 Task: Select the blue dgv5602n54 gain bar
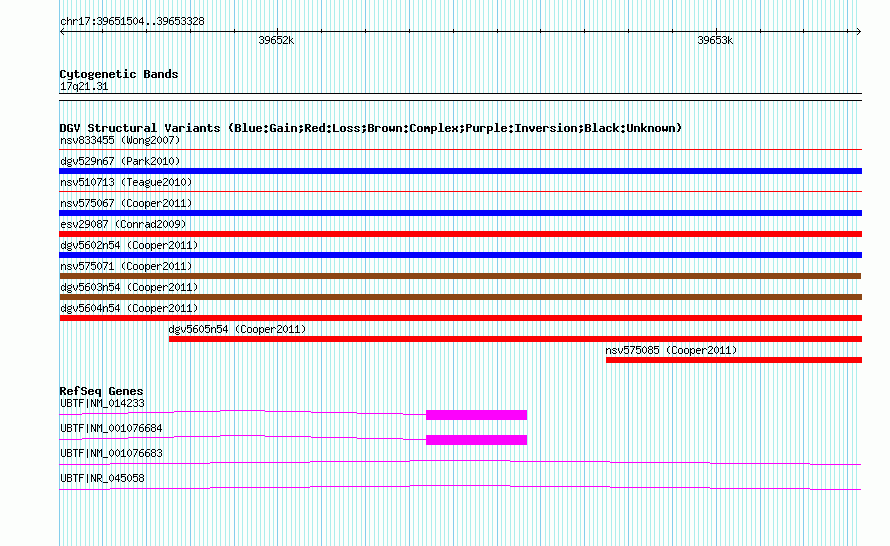[x=460, y=255]
